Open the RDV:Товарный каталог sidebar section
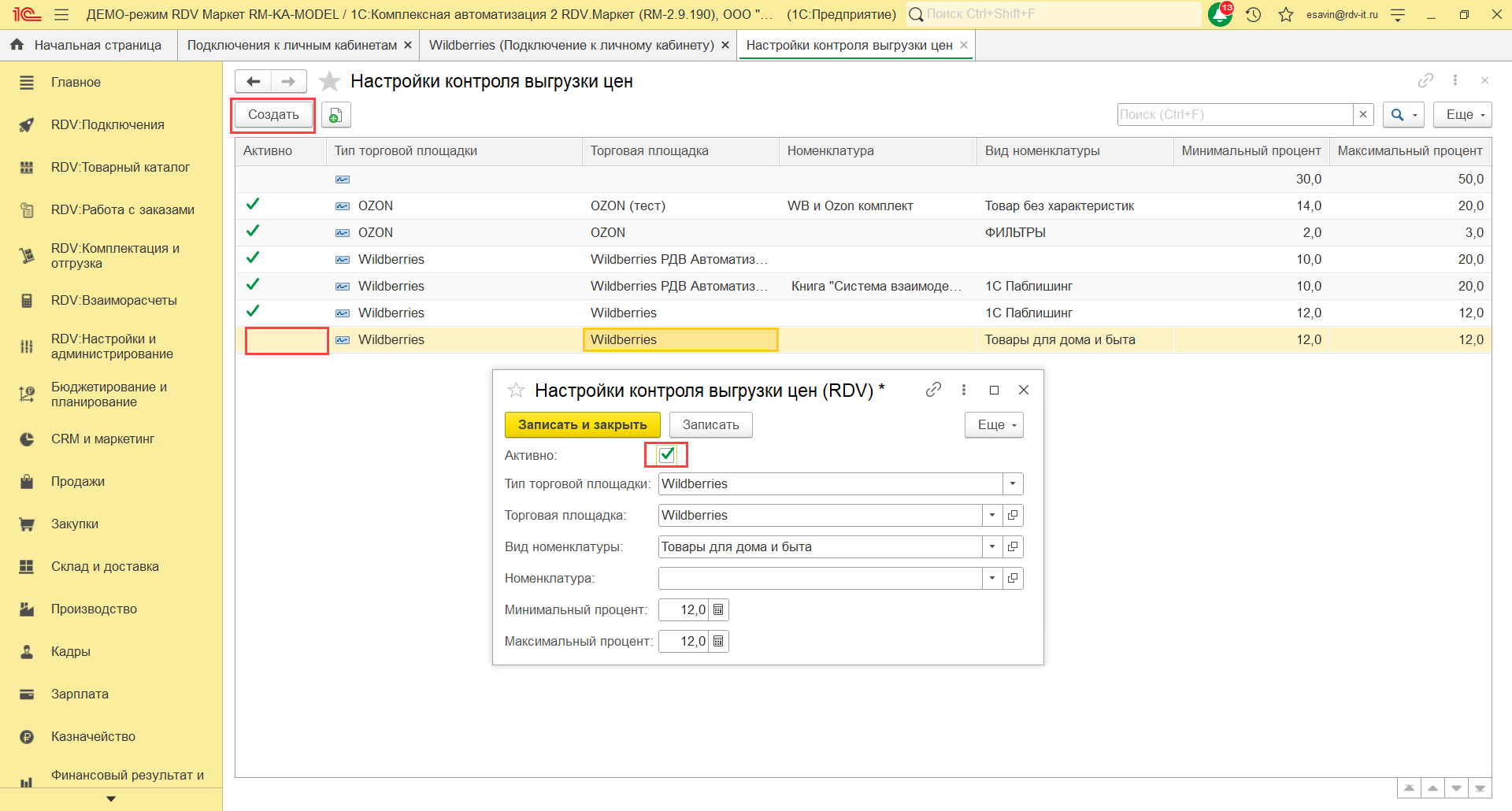The height and width of the screenshot is (811, 1512). (120, 167)
